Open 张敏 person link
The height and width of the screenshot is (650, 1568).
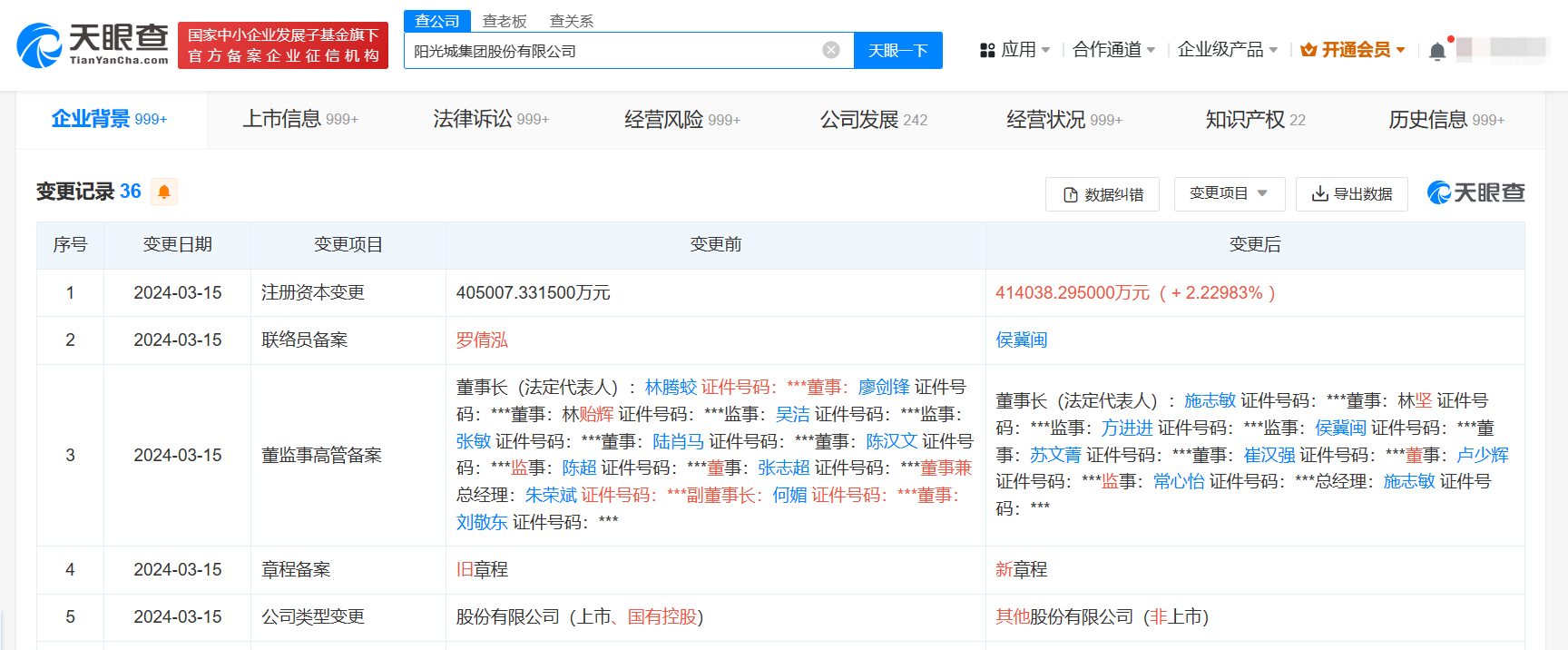click(474, 441)
